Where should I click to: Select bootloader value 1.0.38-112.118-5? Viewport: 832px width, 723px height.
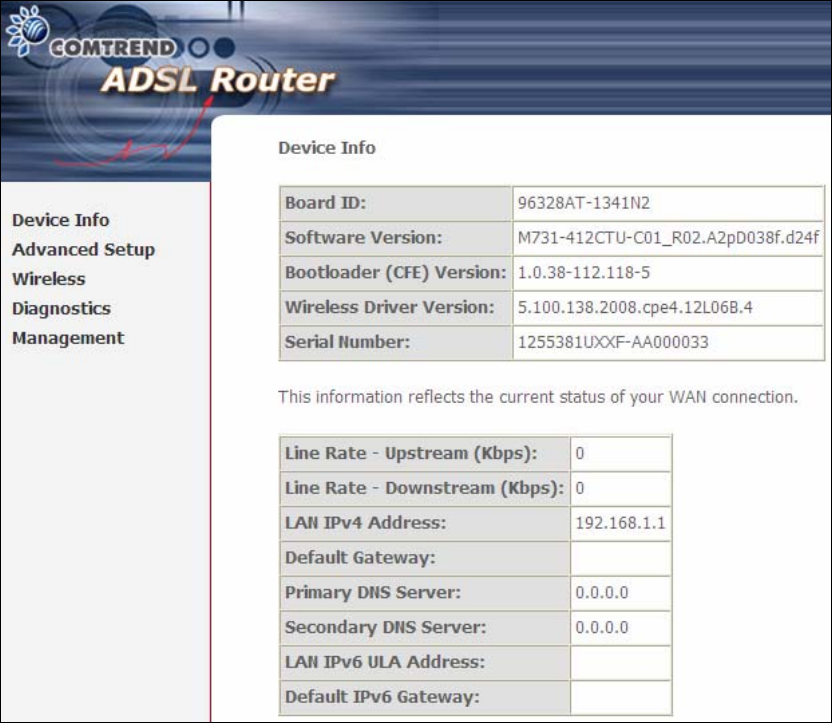(584, 273)
